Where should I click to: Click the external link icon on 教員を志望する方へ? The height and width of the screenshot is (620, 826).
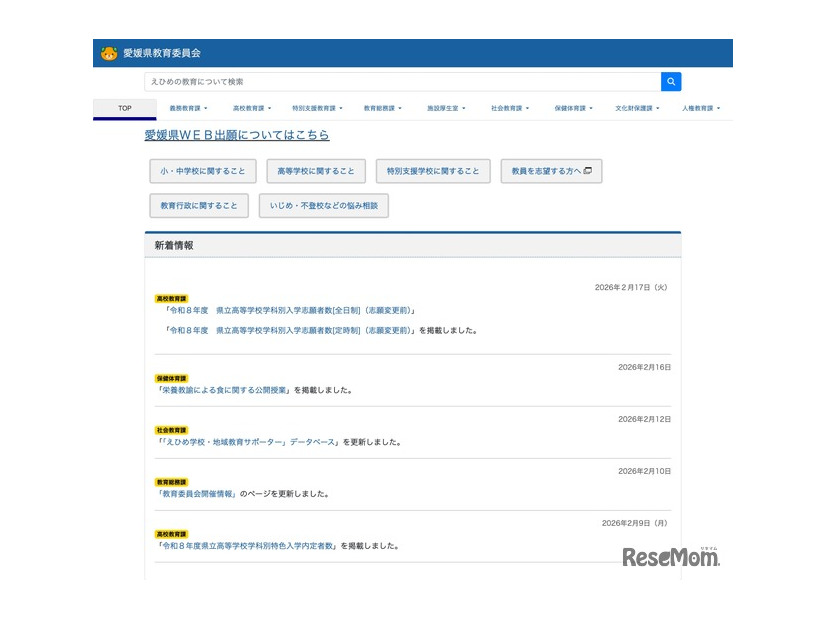tap(588, 171)
